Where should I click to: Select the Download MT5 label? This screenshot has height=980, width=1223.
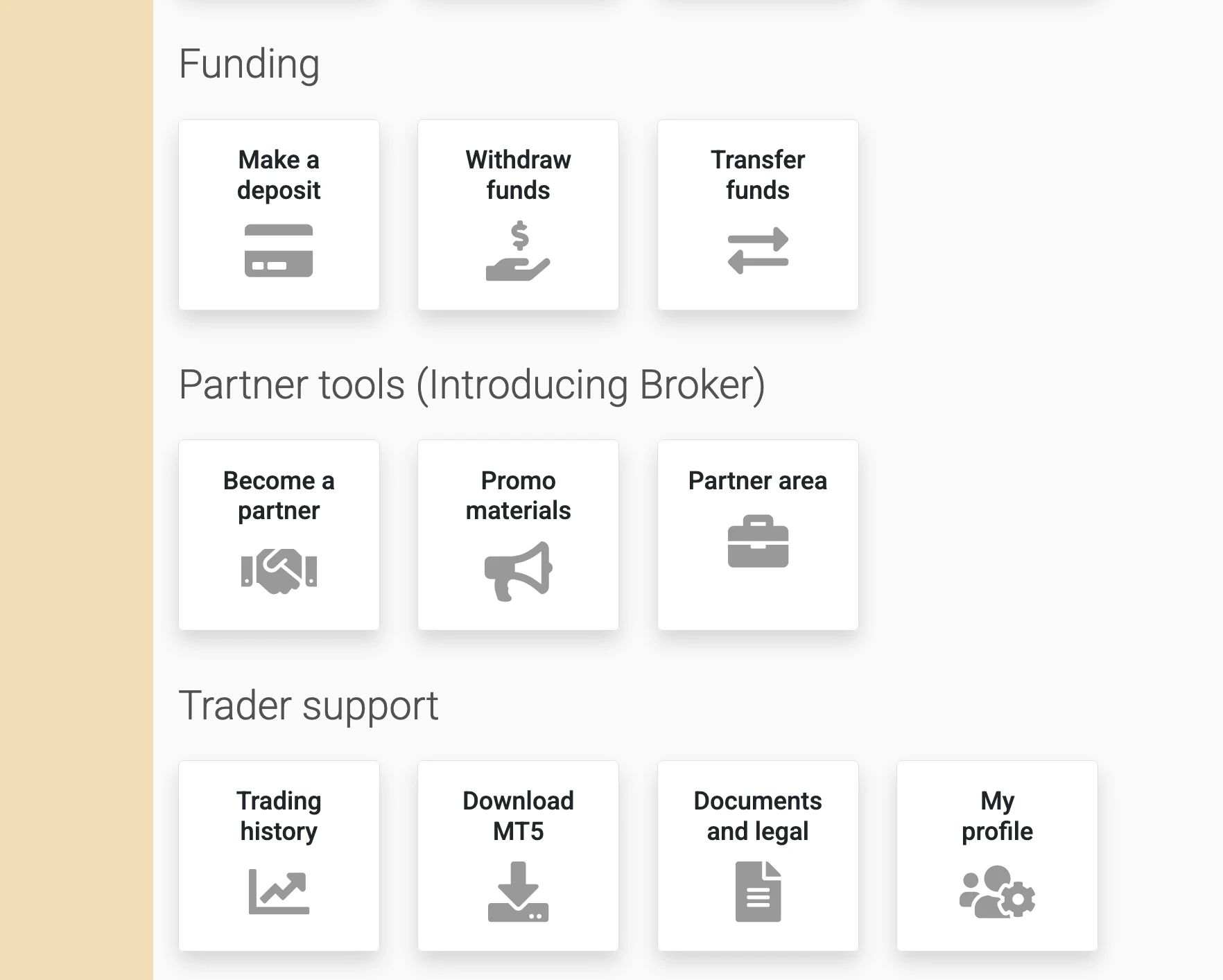click(x=518, y=816)
